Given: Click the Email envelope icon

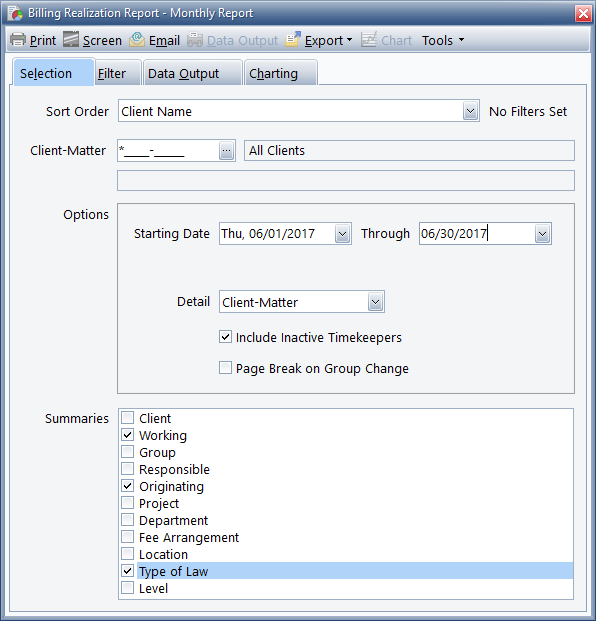Looking at the screenshot, I should pyautogui.click(x=137, y=39).
